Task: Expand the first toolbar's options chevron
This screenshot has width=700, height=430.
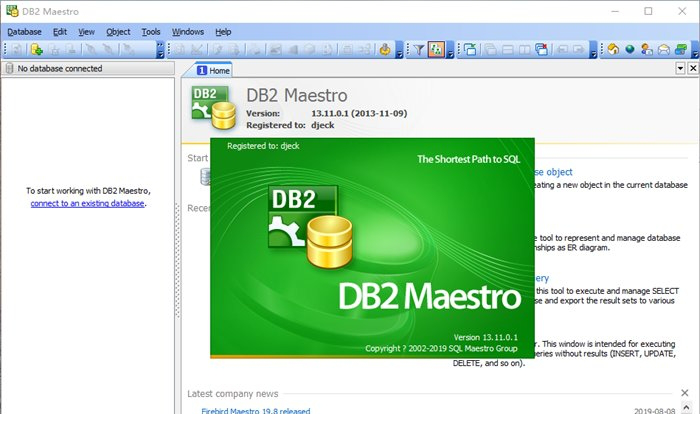Action: (160, 50)
